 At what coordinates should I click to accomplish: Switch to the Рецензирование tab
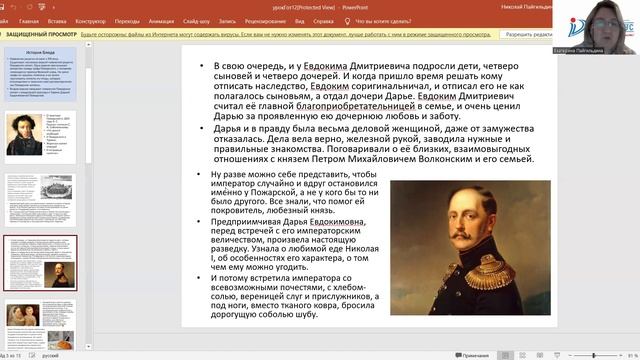click(x=265, y=21)
